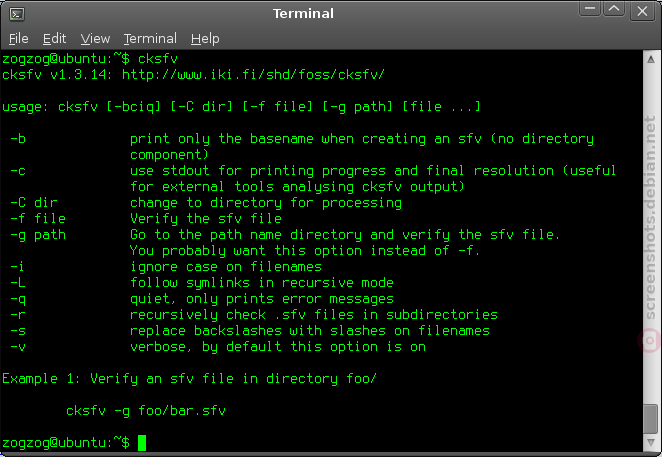
Task: Open the View menu
Action: [95, 39]
